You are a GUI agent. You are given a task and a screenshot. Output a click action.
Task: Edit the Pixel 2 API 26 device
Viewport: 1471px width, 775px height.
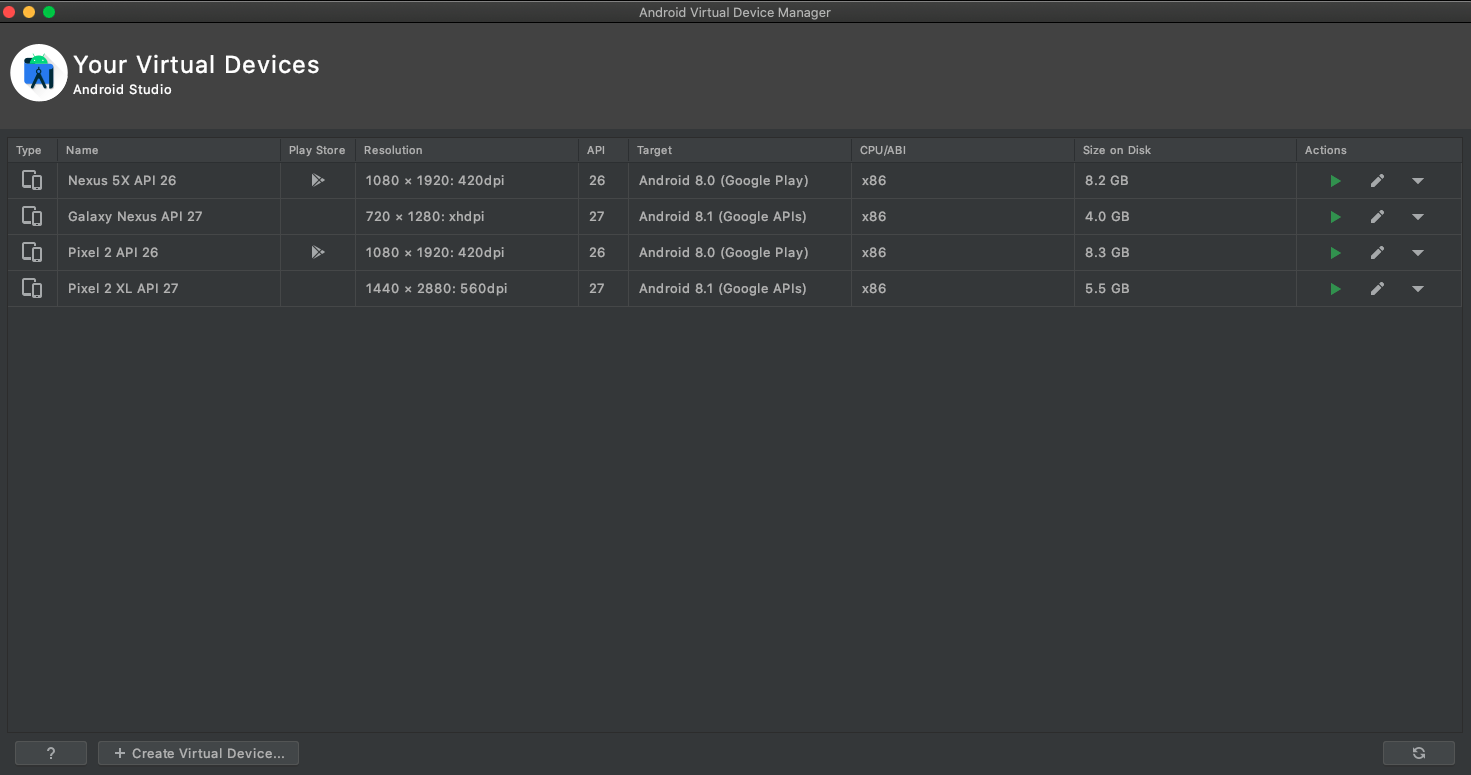click(x=1377, y=253)
